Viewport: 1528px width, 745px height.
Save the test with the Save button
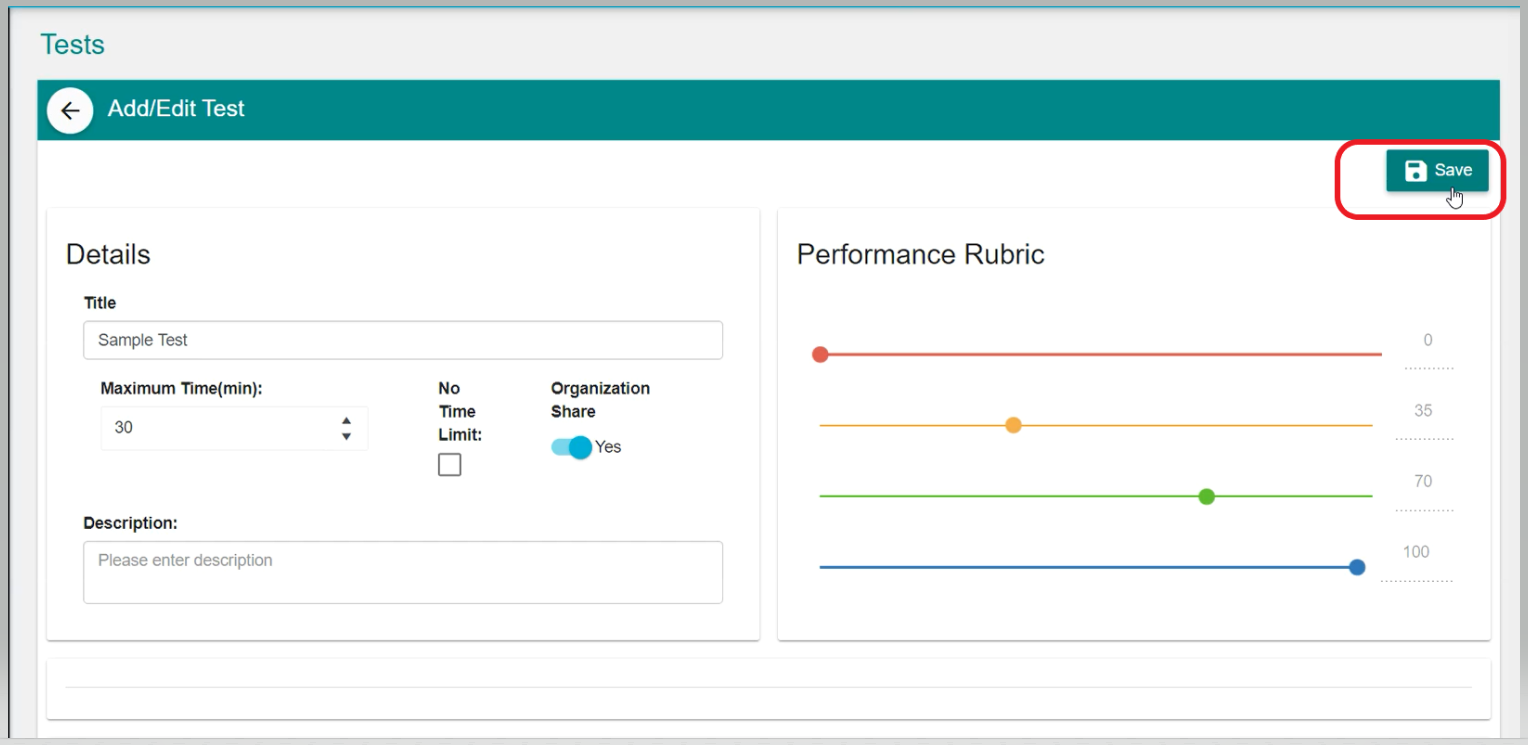1437,171
